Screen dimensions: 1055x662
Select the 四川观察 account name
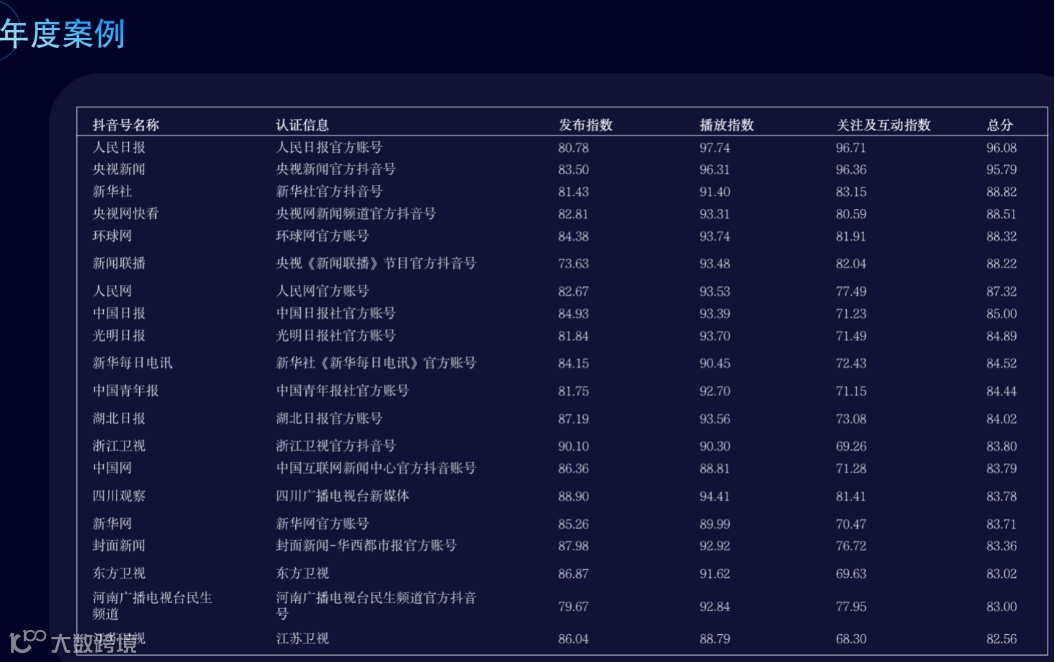pyautogui.click(x=119, y=496)
